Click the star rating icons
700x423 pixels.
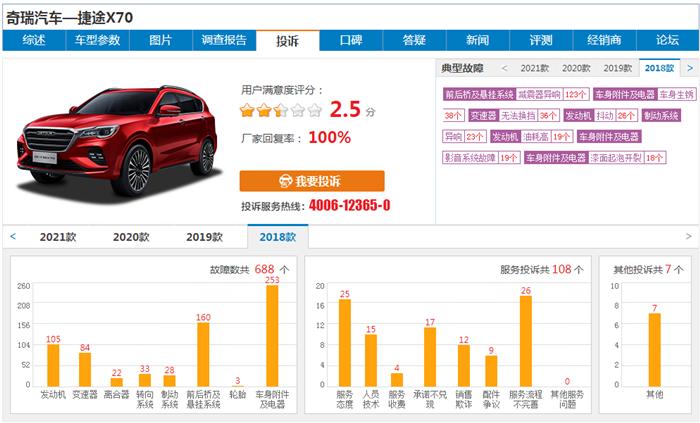[x=280, y=110]
